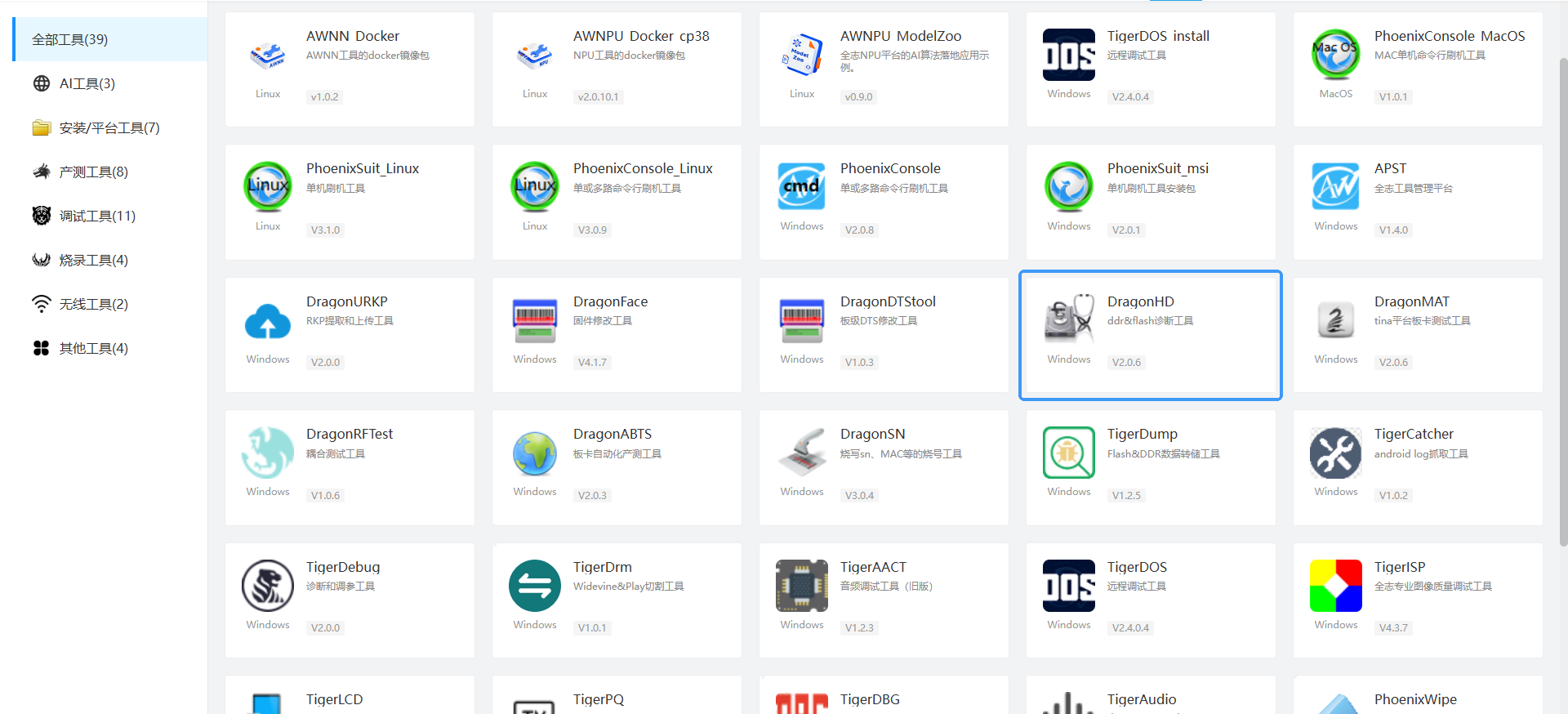1568x714 pixels.
Task: Show the 无线工具(2) category
Action: tap(93, 304)
